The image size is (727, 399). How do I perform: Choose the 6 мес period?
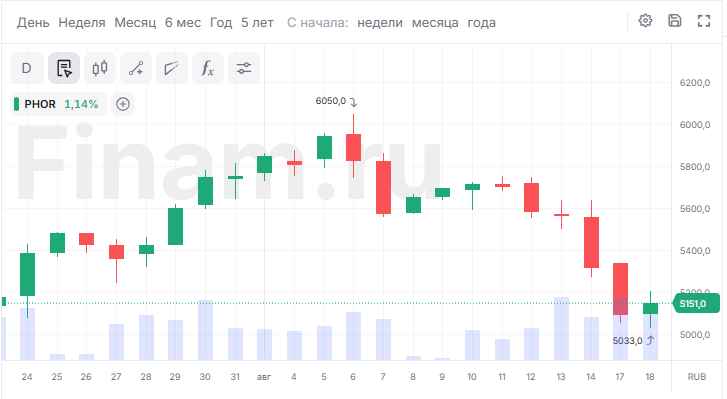[183, 23]
